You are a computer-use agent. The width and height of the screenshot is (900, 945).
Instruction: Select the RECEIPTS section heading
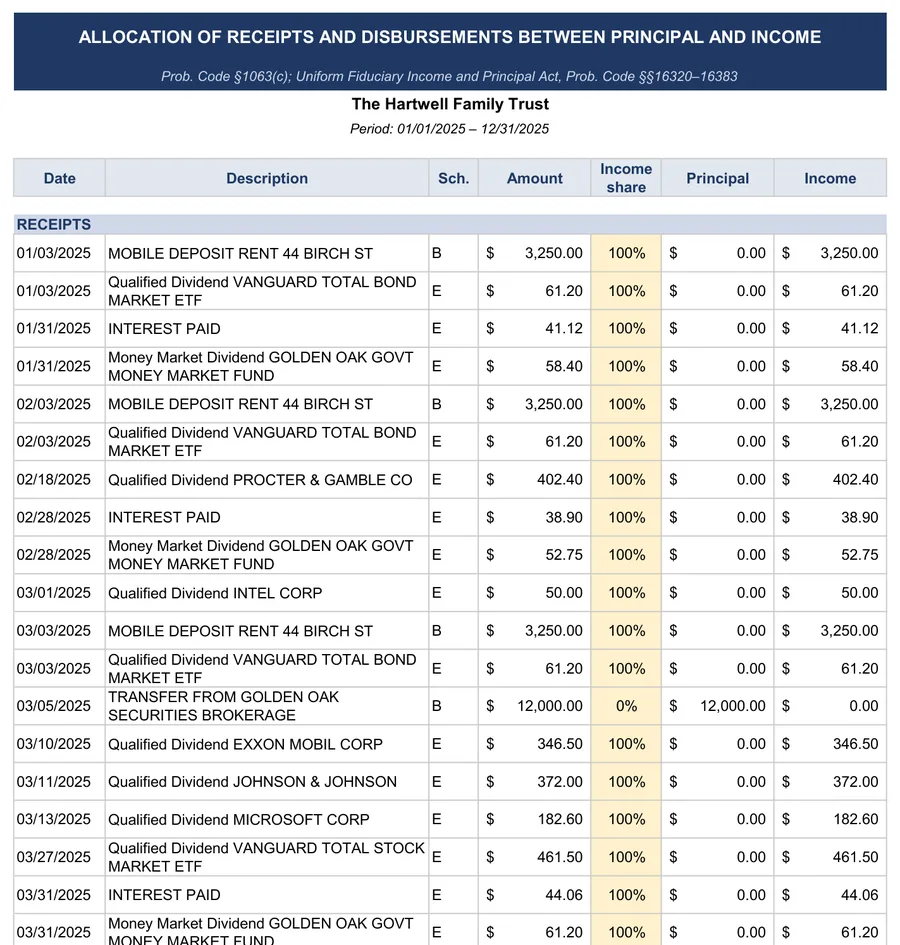click(x=54, y=225)
